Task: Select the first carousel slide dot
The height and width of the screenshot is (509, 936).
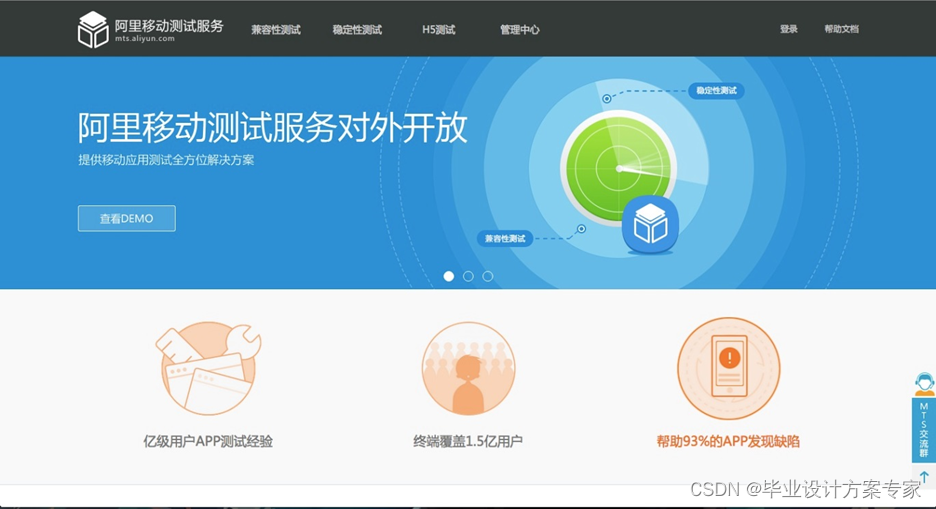Action: [x=449, y=276]
